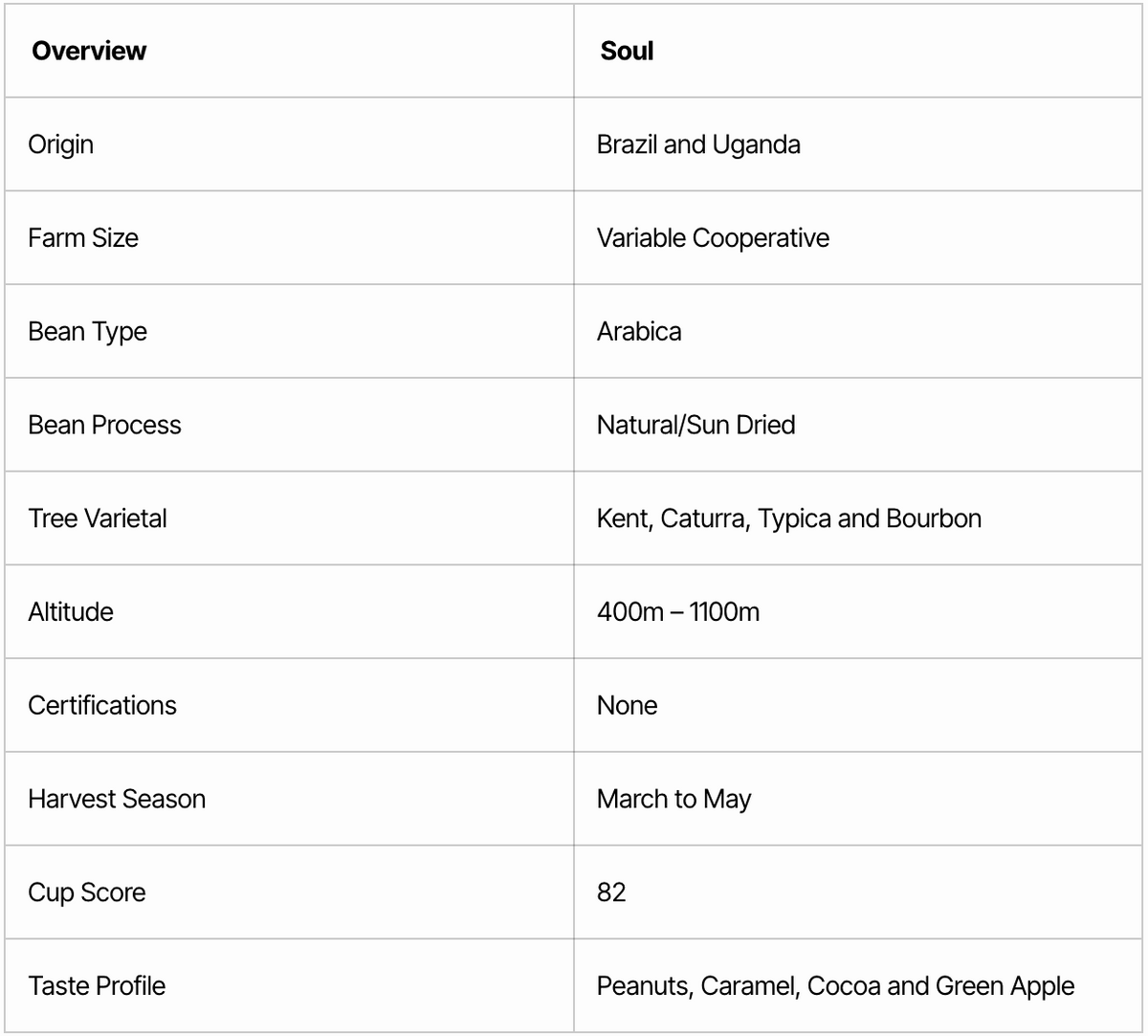Click the Brazil and Uganda cell
The height and width of the screenshot is (1036, 1148).
tap(698, 144)
